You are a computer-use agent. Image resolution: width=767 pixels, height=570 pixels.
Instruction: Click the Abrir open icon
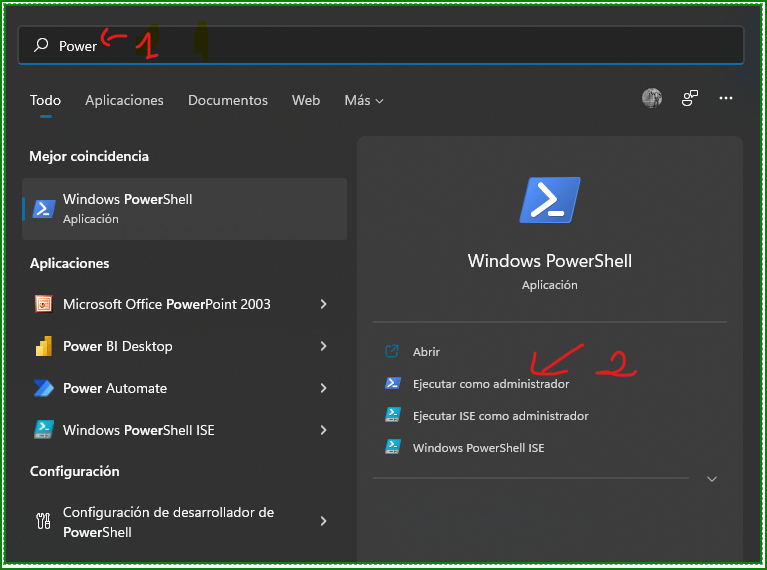(392, 351)
